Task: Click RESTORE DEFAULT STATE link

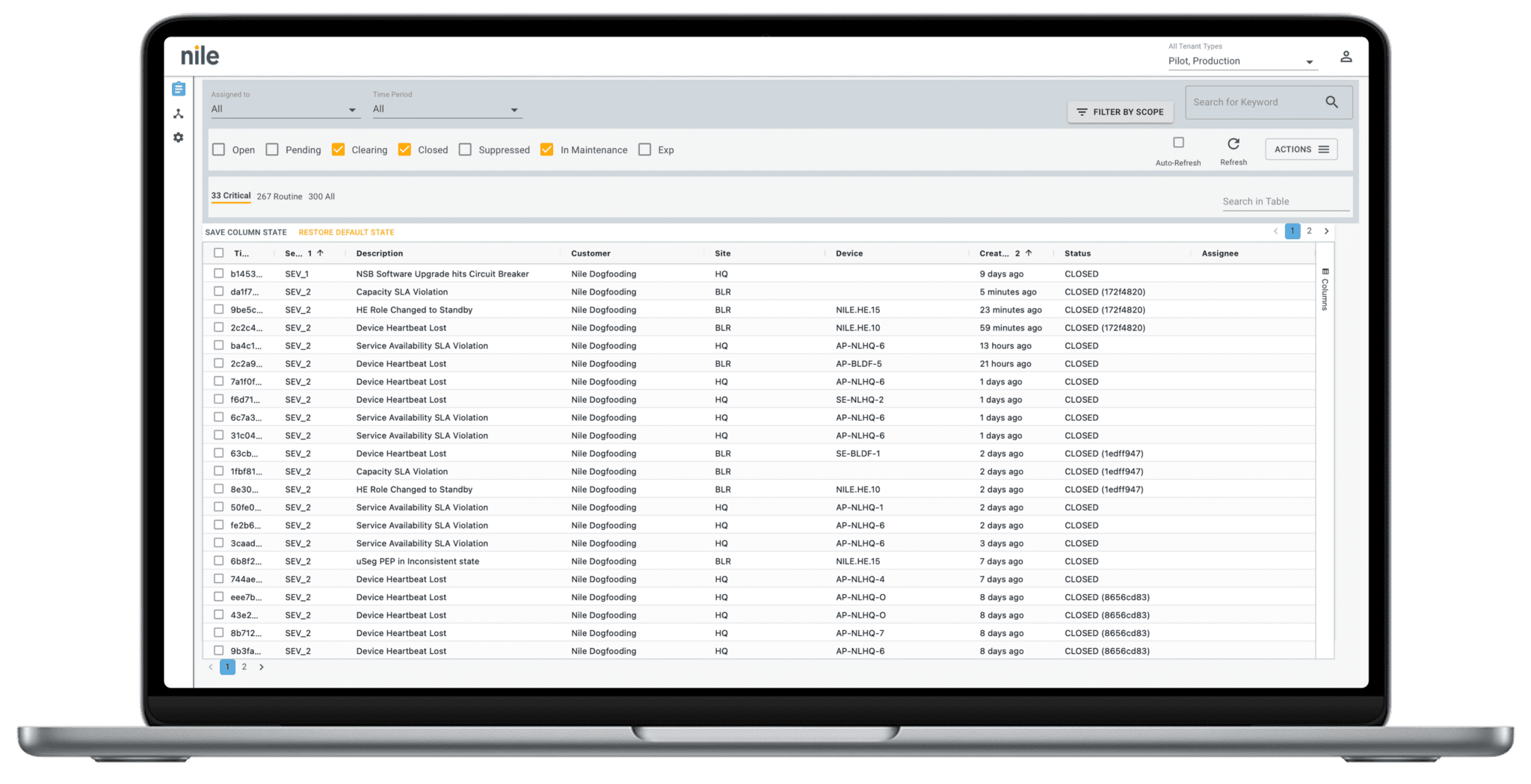Action: click(346, 232)
